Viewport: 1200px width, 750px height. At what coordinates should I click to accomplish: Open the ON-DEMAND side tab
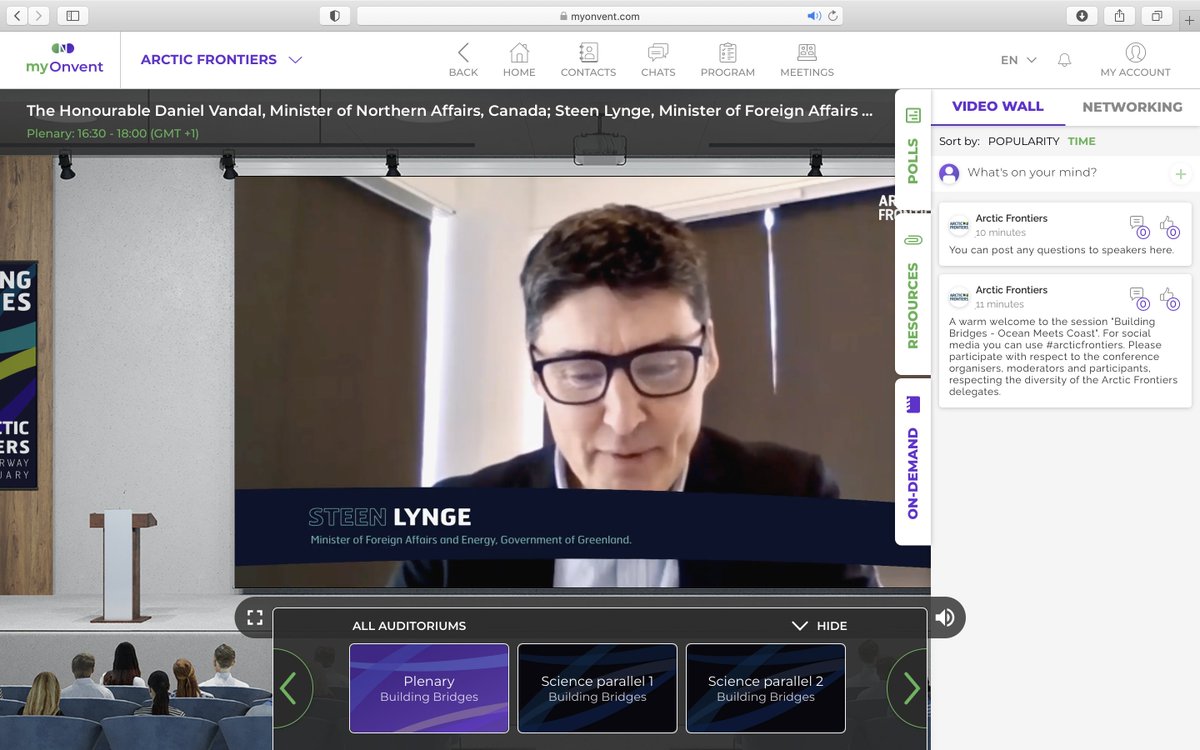912,462
